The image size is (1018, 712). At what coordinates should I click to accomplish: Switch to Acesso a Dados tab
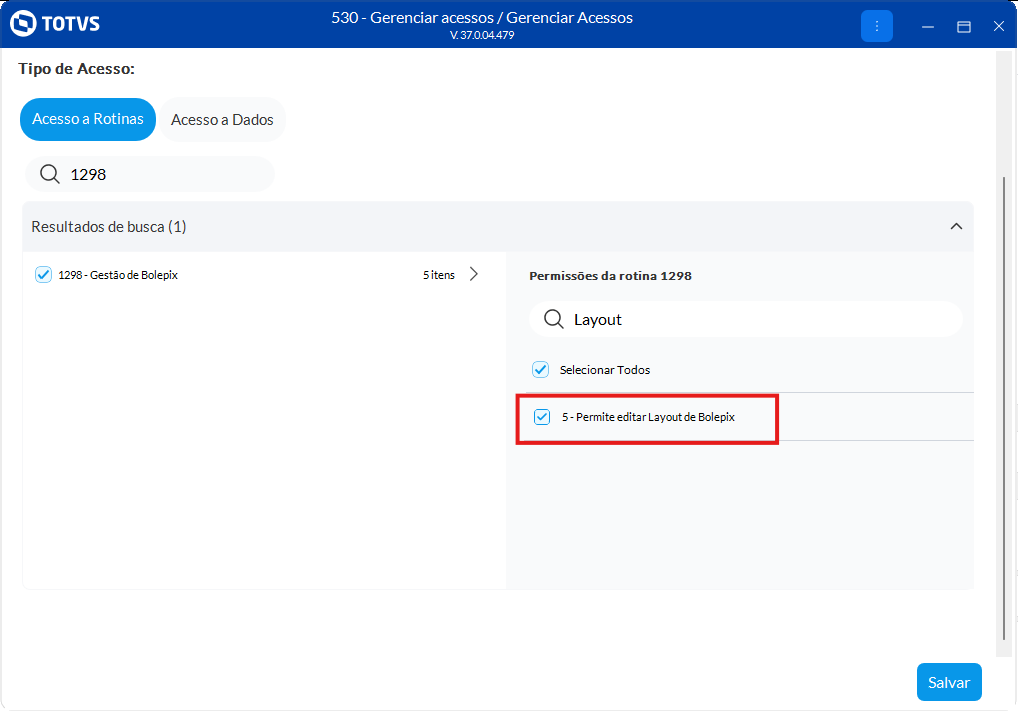222,120
